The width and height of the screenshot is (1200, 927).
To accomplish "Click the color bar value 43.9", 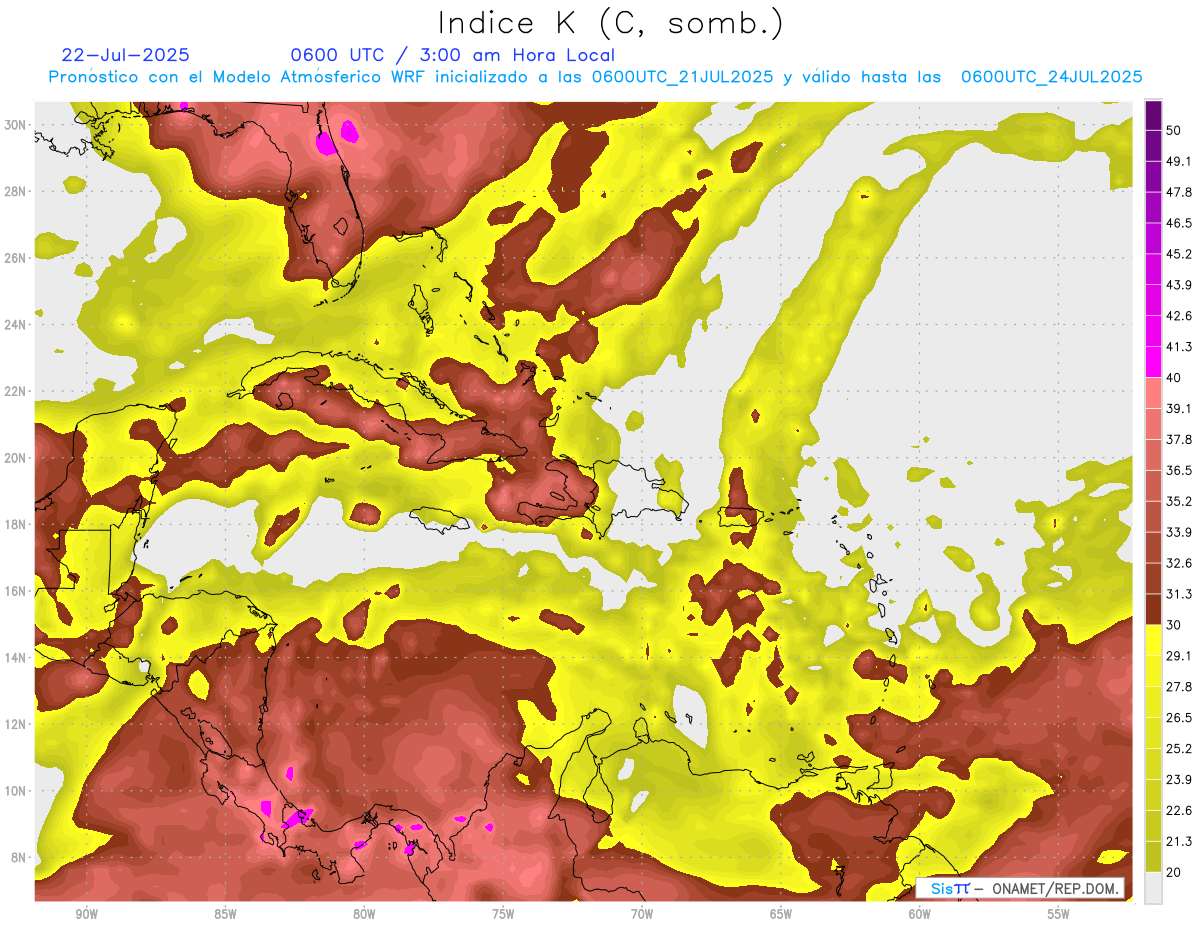I will click(x=1179, y=285).
